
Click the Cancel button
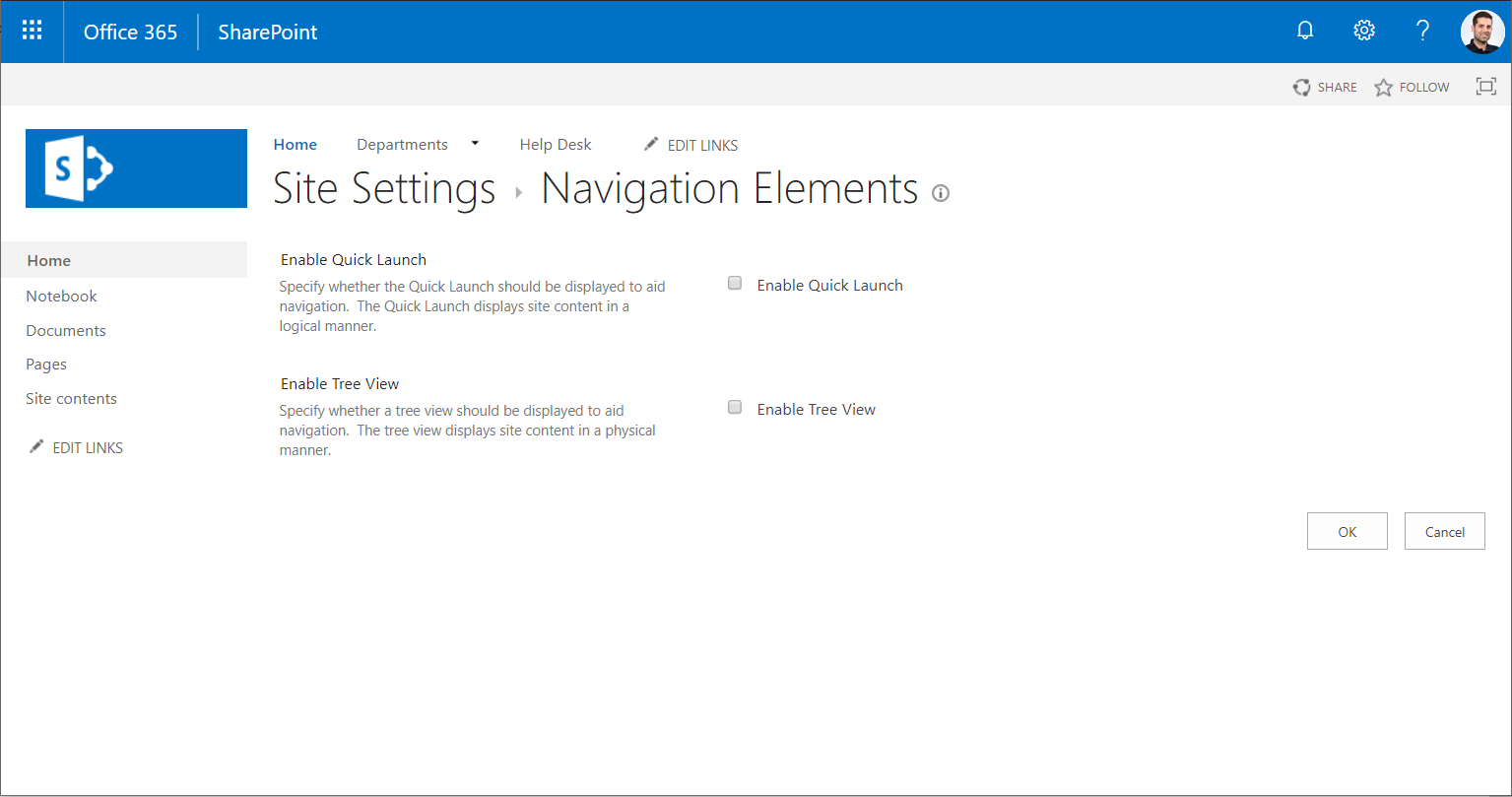coord(1444,531)
